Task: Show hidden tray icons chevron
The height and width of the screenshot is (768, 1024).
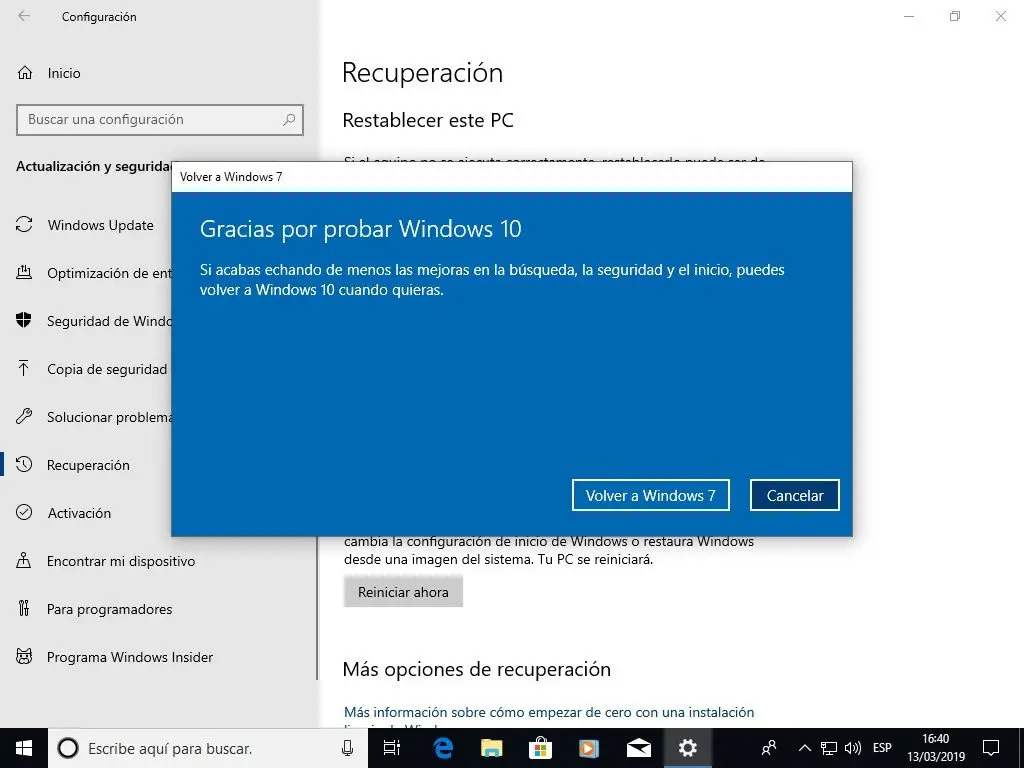Action: (805, 748)
